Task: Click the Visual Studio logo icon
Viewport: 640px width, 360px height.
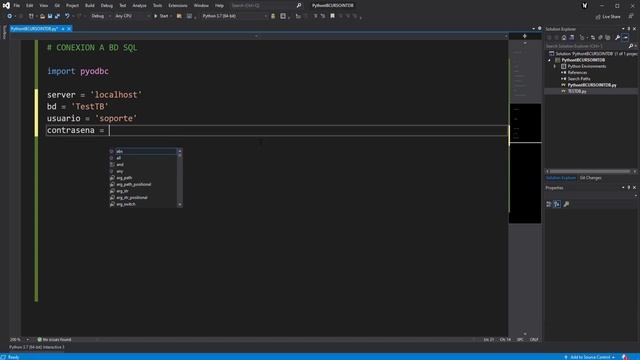Action: [x=6, y=6]
